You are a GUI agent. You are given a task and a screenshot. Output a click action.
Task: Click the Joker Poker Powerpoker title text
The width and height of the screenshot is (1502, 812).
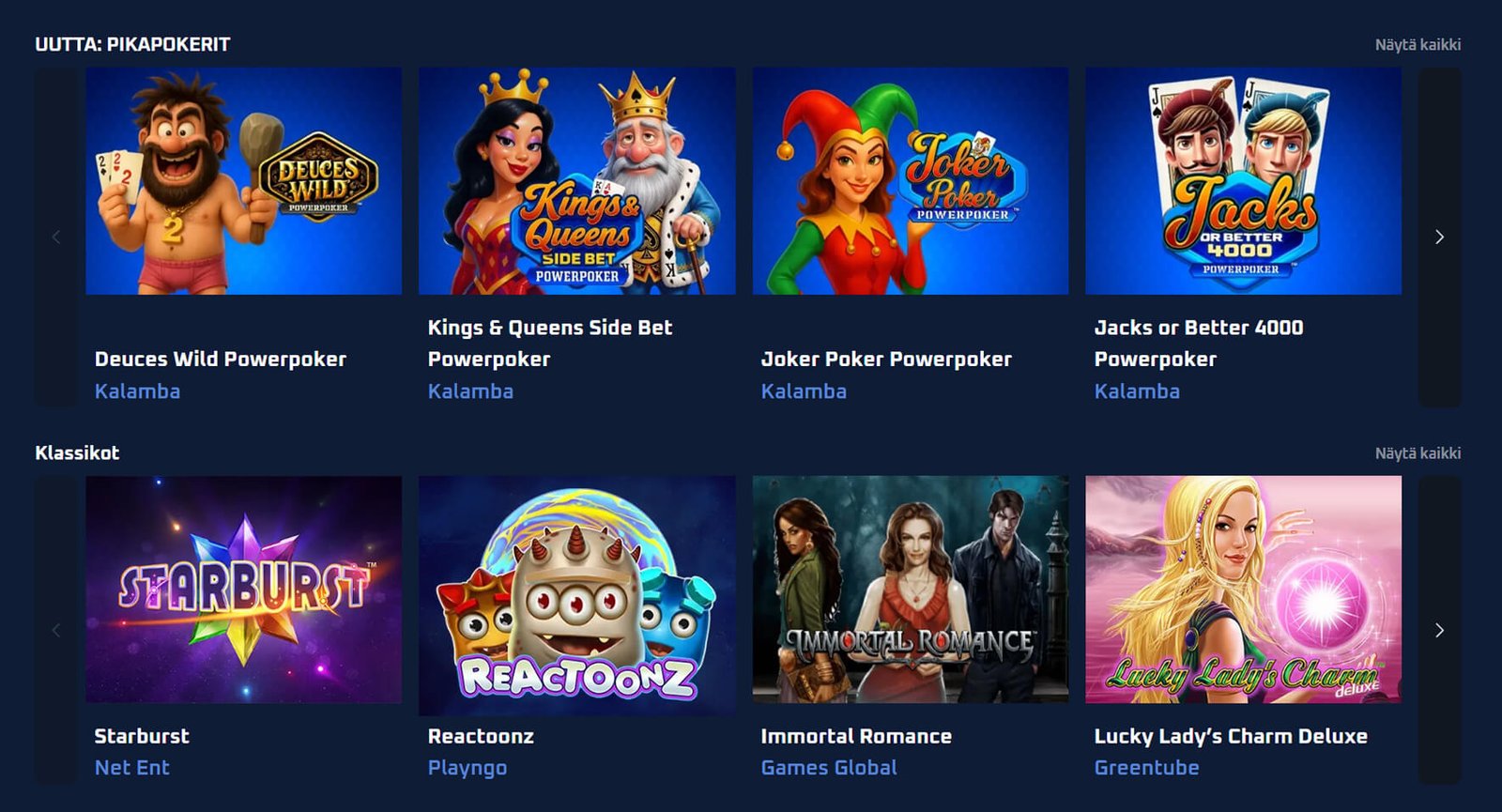pyautogui.click(x=886, y=359)
